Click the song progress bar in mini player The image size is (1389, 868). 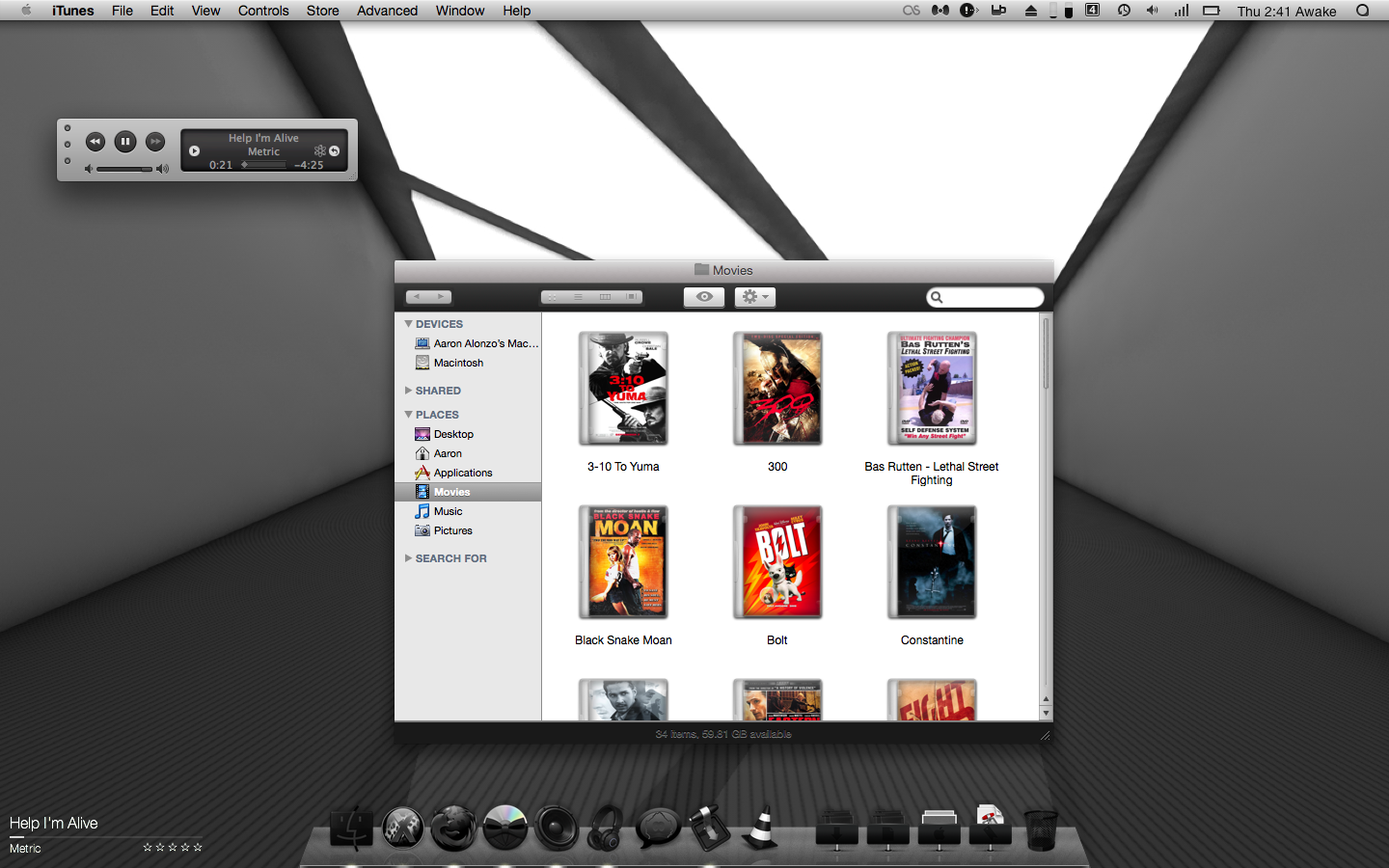(x=263, y=165)
